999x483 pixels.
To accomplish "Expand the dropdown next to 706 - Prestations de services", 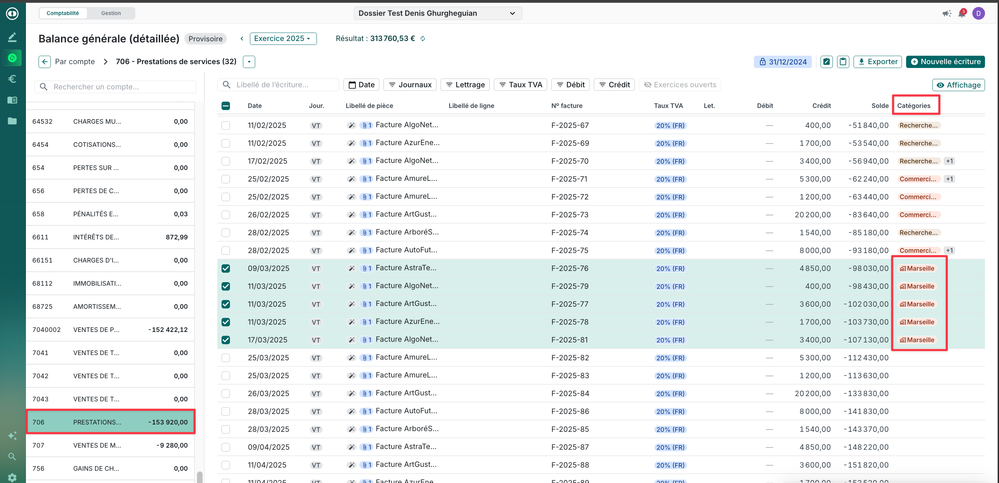I will [249, 62].
